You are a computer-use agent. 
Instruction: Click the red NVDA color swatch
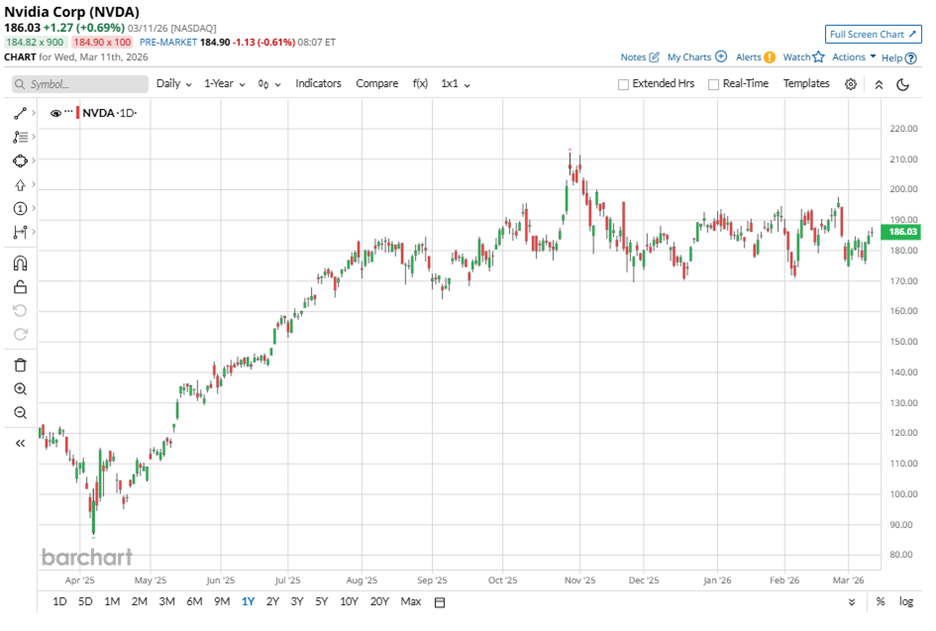[78, 113]
